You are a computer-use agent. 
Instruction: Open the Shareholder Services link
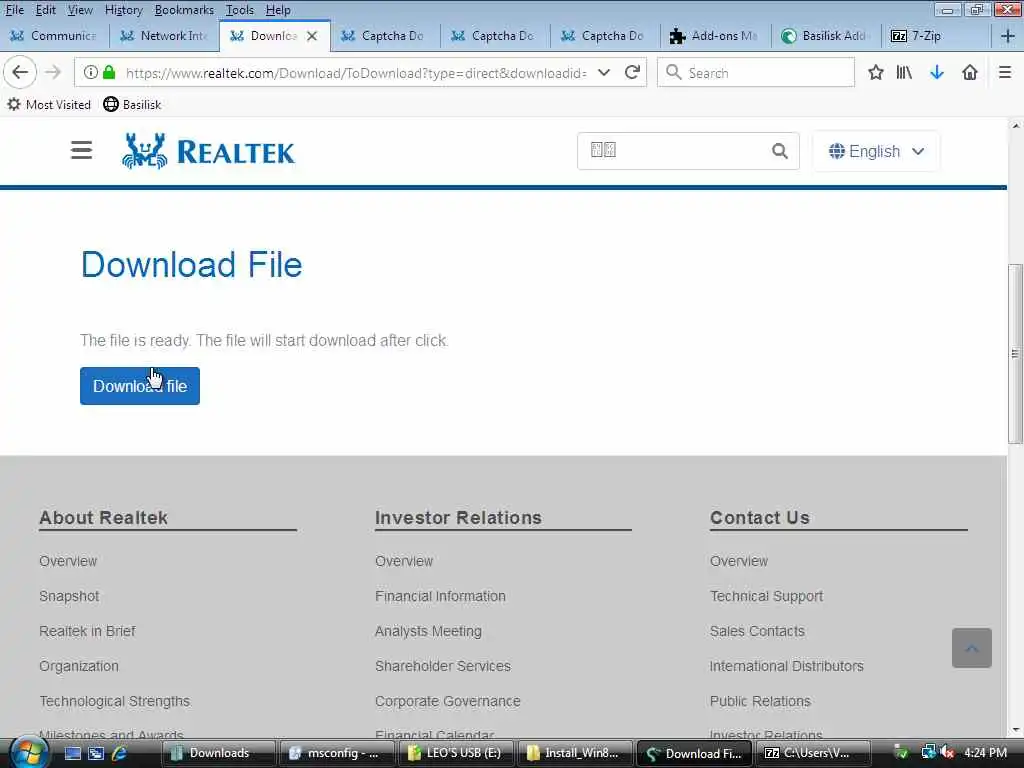click(443, 666)
